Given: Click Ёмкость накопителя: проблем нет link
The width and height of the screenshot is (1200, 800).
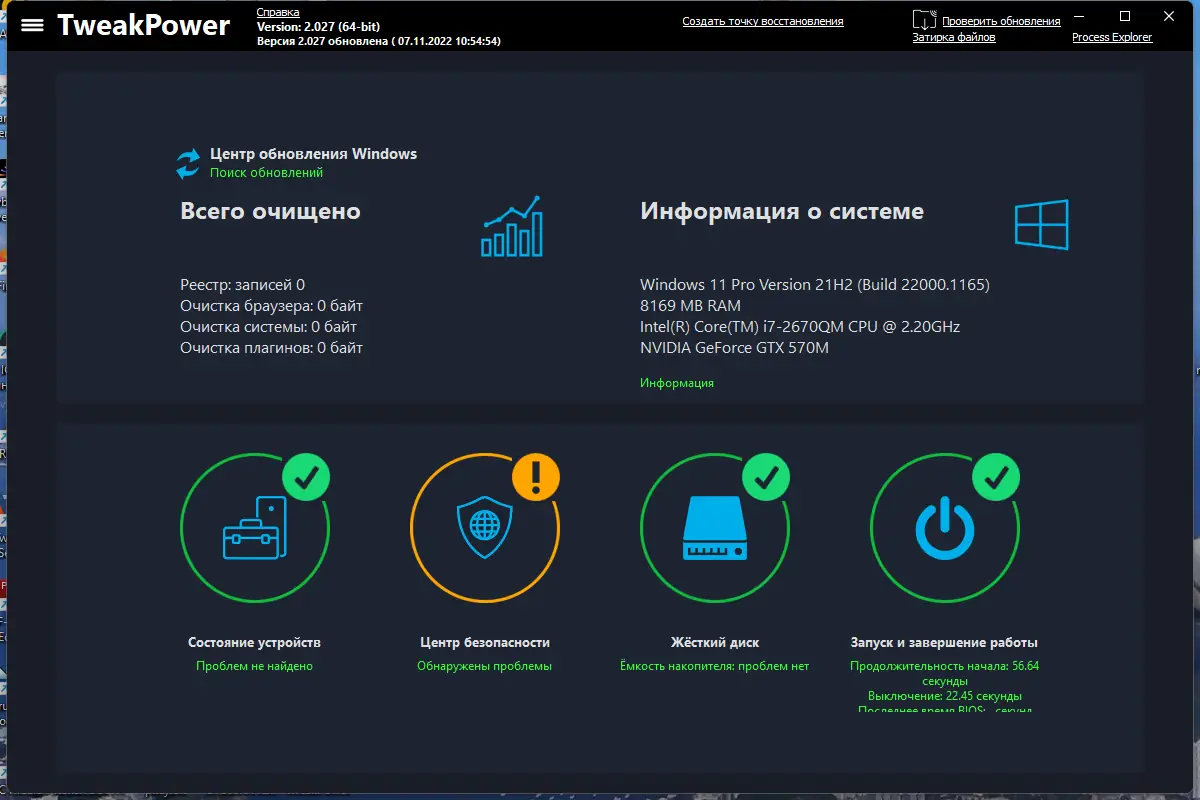Looking at the screenshot, I should [x=714, y=666].
